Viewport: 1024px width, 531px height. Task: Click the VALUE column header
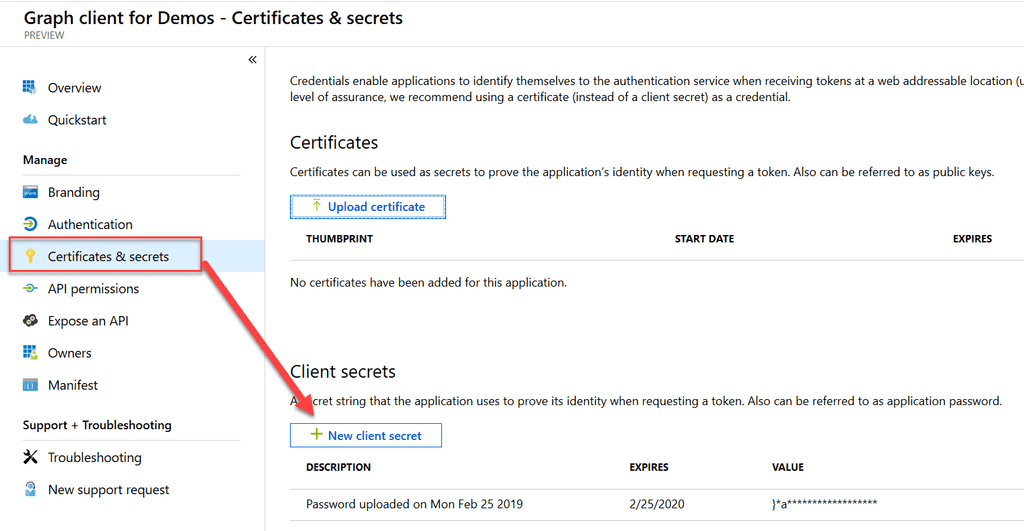788,467
